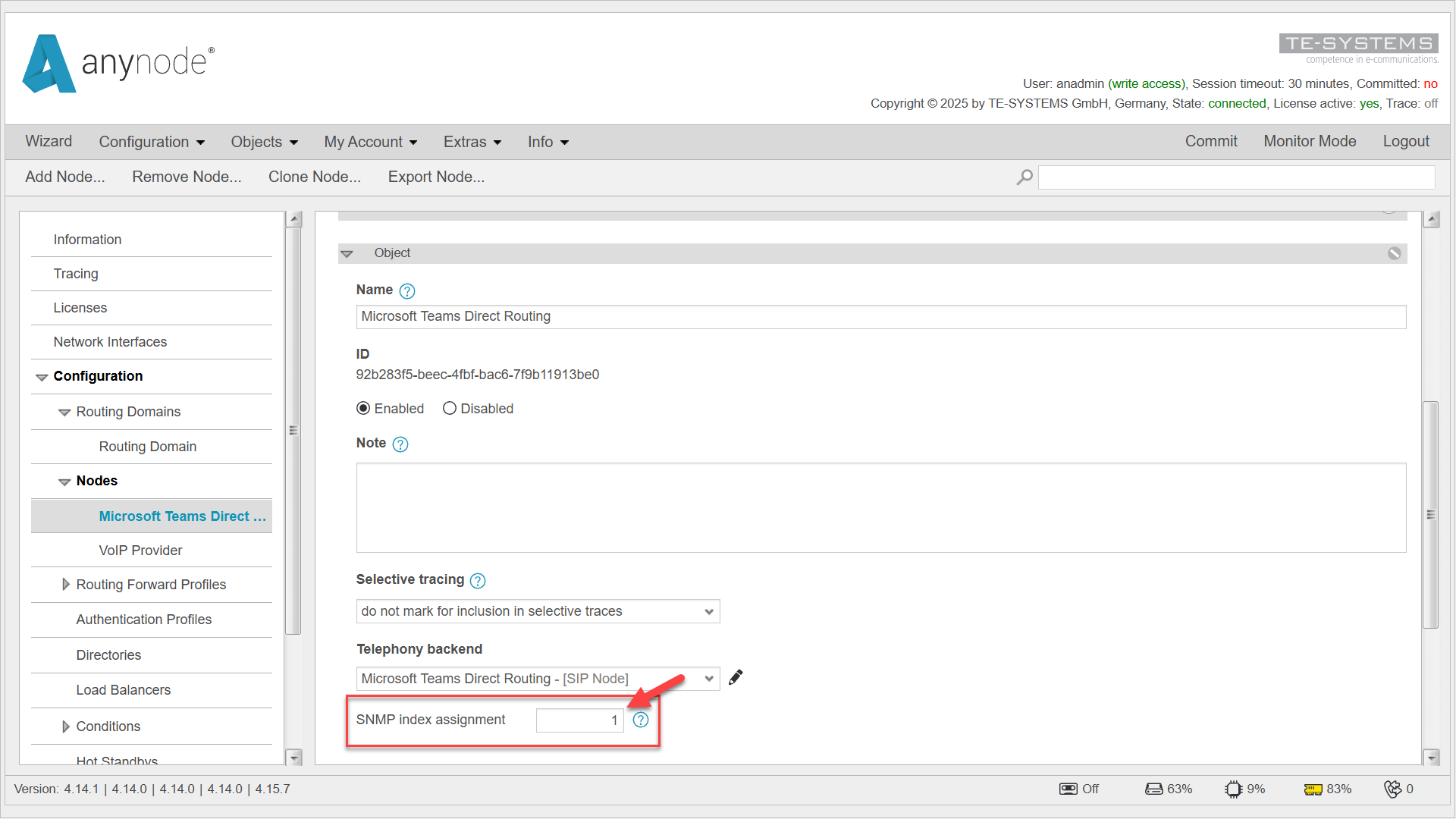Switch to Monitor Mode
Image resolution: width=1456 pixels, height=819 pixels.
click(x=1310, y=141)
